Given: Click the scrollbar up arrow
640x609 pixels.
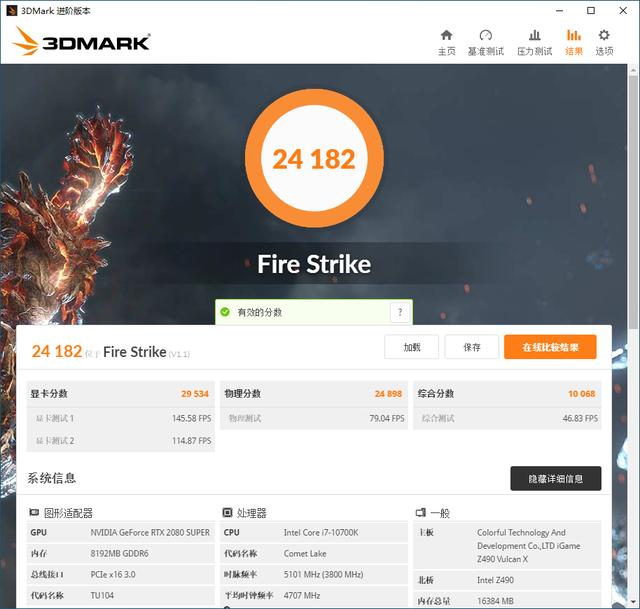Looking at the screenshot, I should pos(633,70).
